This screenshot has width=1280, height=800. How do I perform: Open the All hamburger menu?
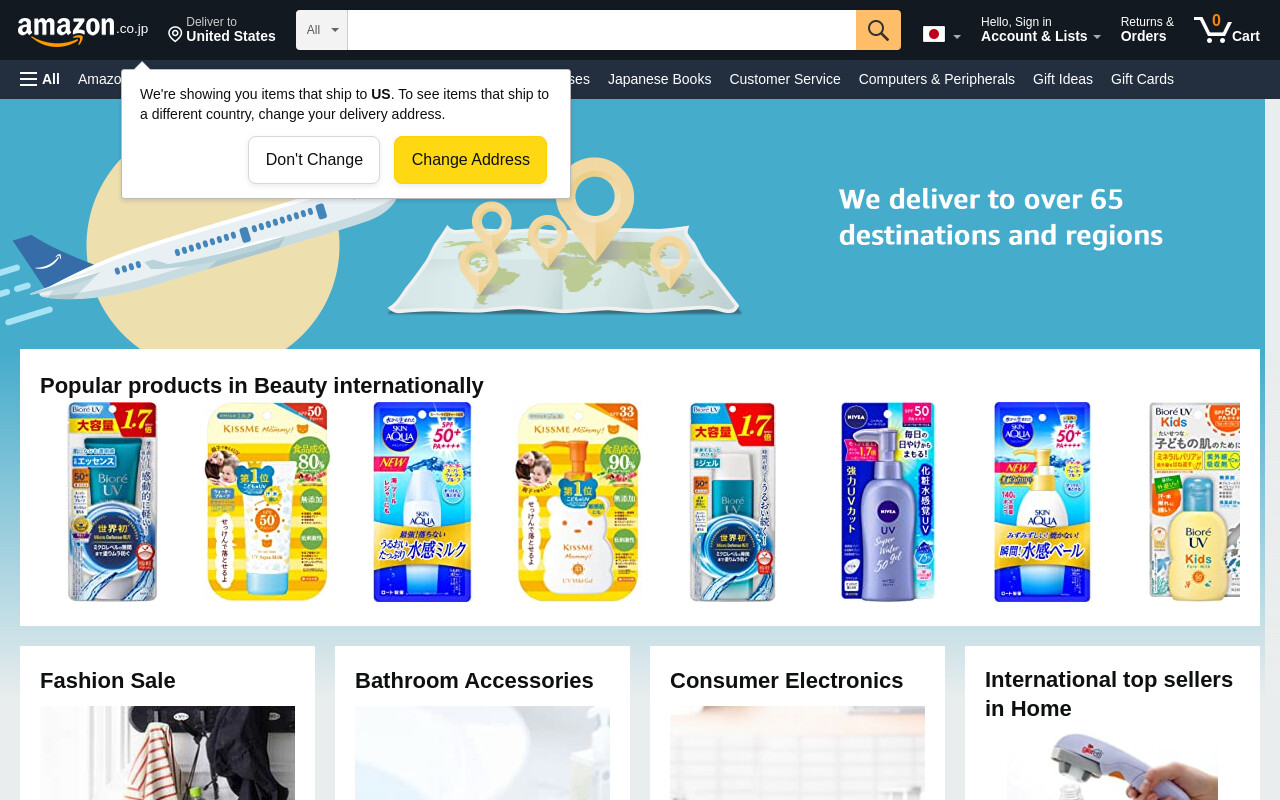[x=40, y=79]
